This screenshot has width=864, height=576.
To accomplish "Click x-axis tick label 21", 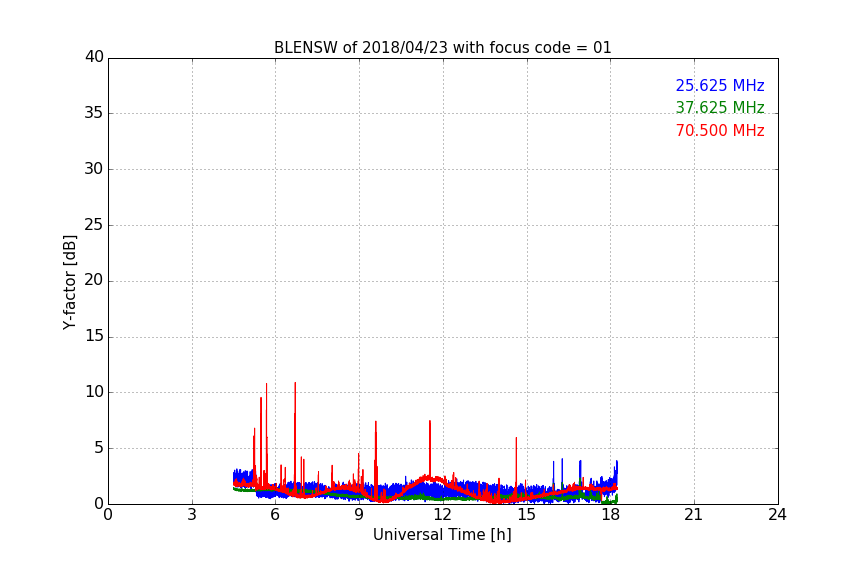I will click(694, 515).
